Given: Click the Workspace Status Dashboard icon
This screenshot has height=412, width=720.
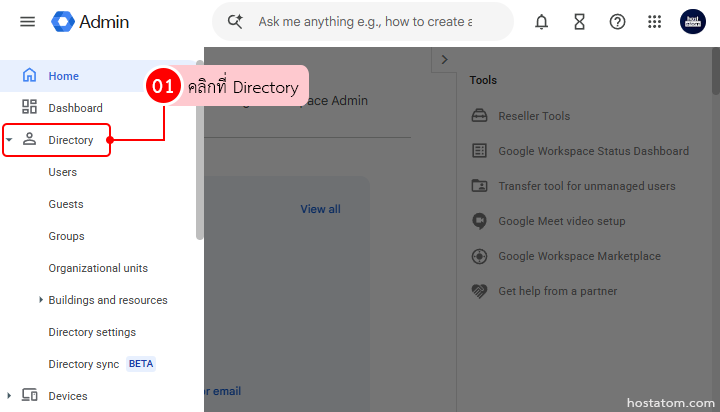Looking at the screenshot, I should point(479,150).
